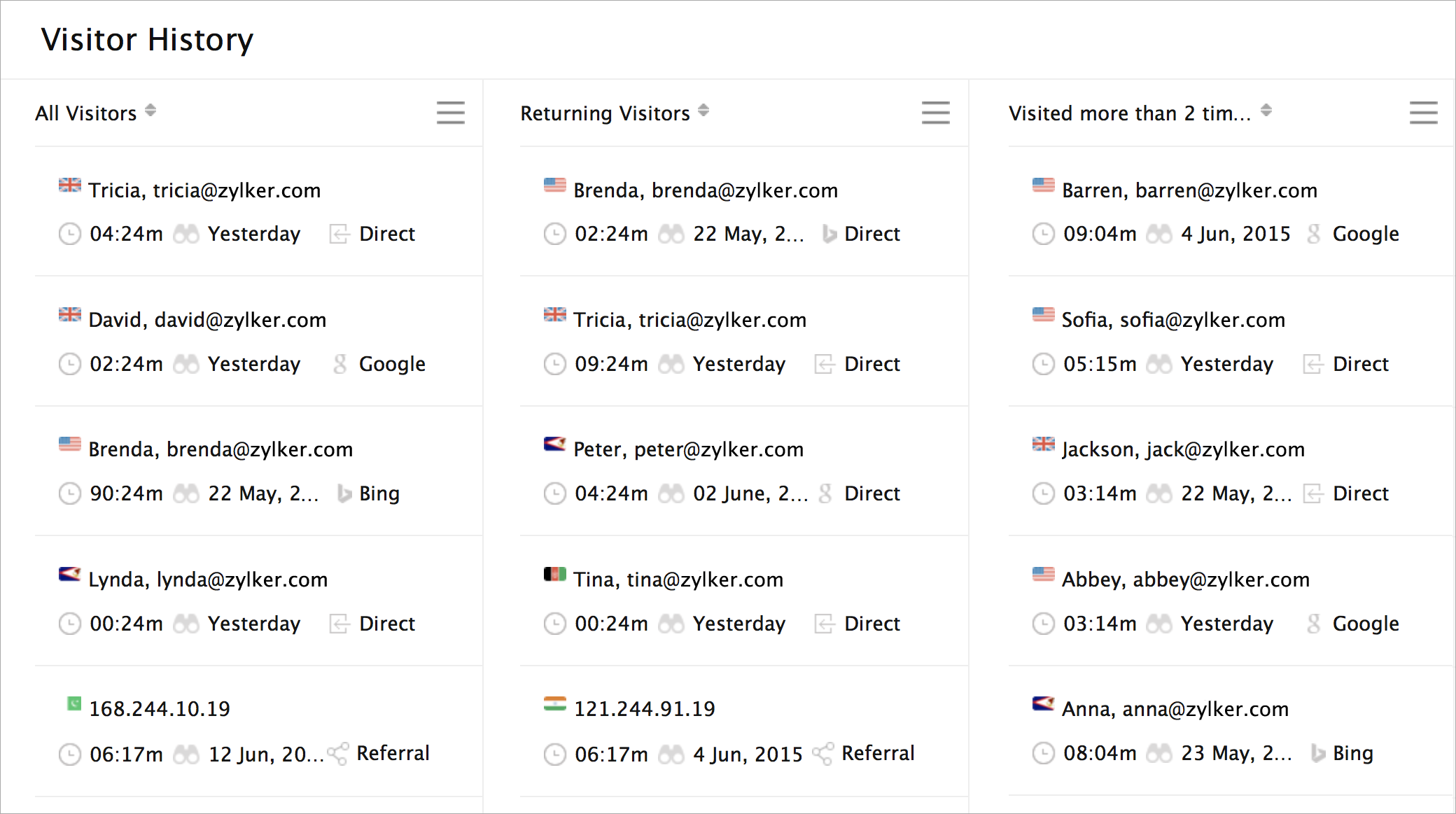Click the Direct source icon in Tina's row
Screen dimensions: 1456x814
824,624
